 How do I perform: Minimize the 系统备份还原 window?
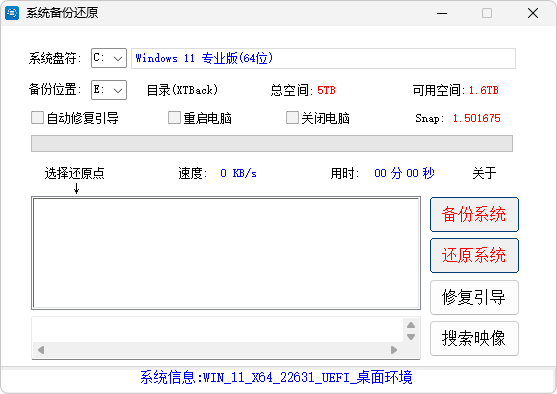[442, 14]
